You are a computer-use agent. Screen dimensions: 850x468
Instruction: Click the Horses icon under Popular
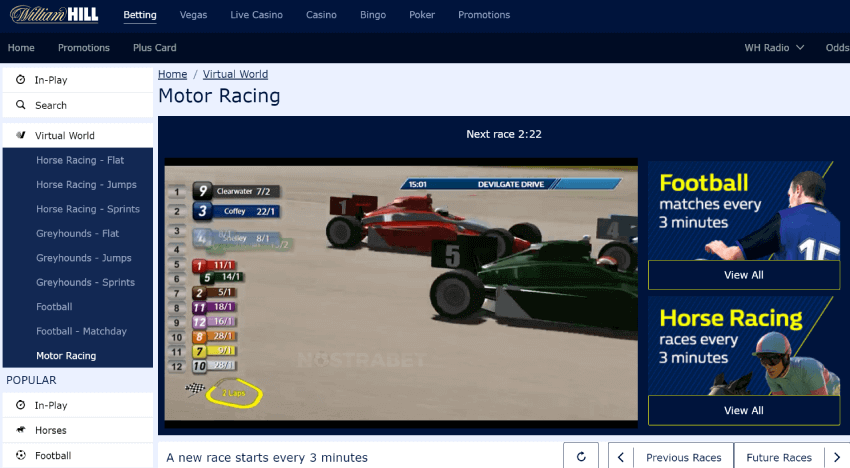pos(21,429)
